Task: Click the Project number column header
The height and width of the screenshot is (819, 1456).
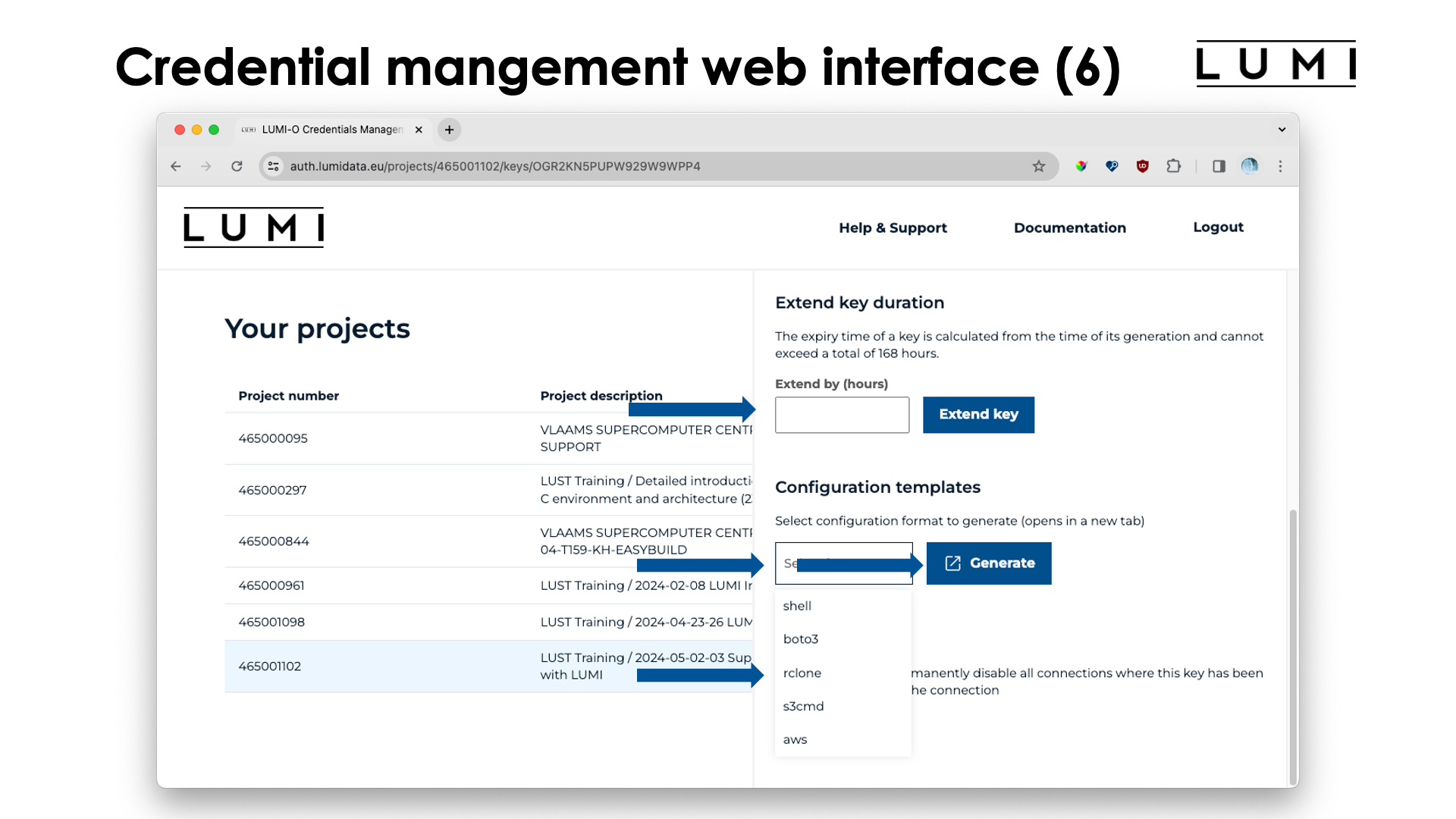Action: point(288,396)
